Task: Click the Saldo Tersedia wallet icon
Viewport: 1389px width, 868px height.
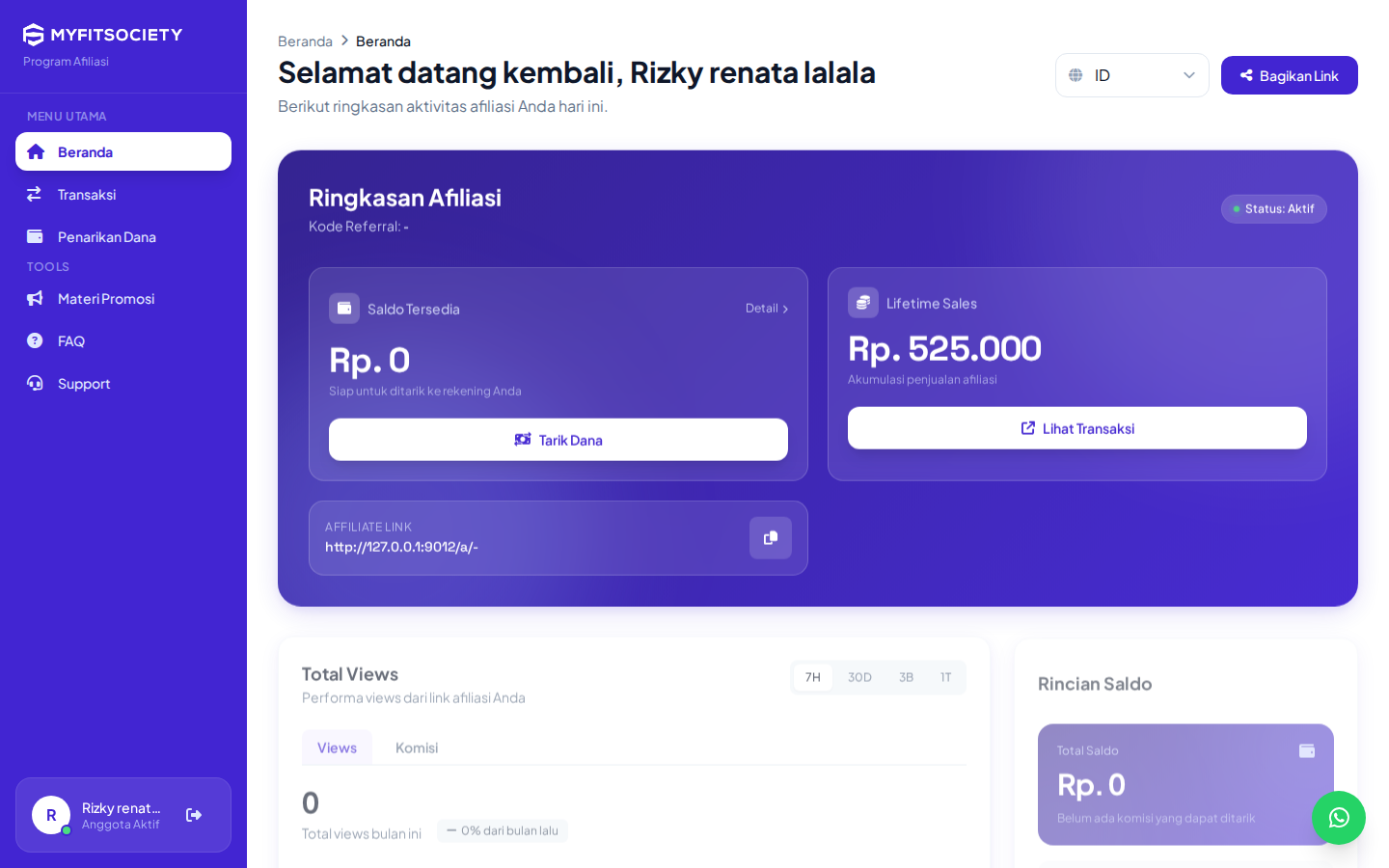Action: point(344,309)
